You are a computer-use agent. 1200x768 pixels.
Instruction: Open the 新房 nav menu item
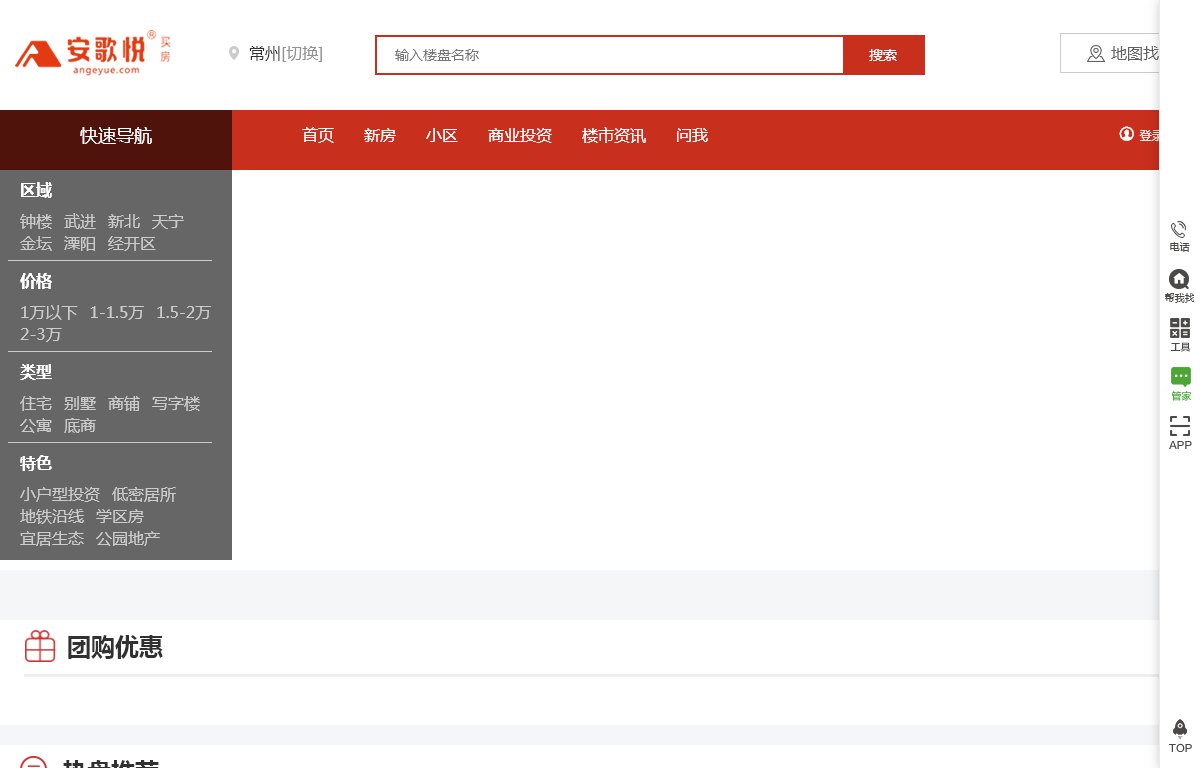[380, 136]
